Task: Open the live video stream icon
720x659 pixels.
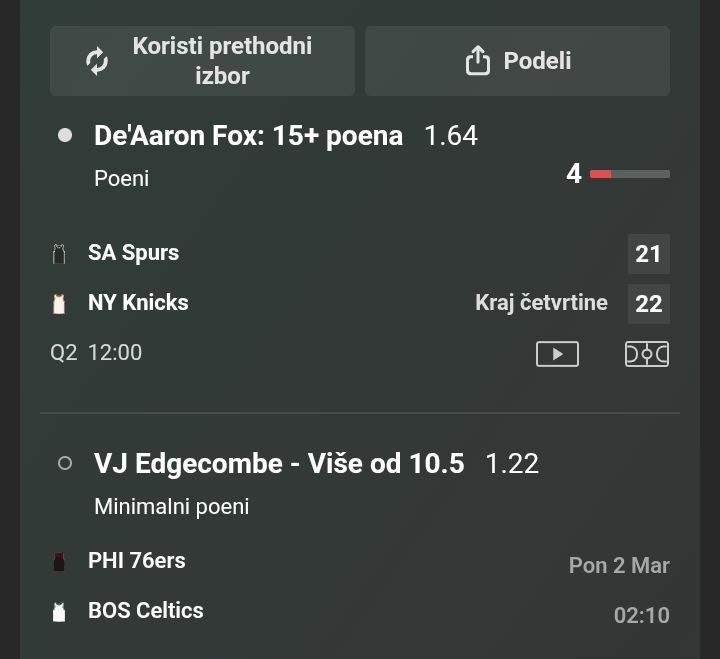Action: click(557, 354)
